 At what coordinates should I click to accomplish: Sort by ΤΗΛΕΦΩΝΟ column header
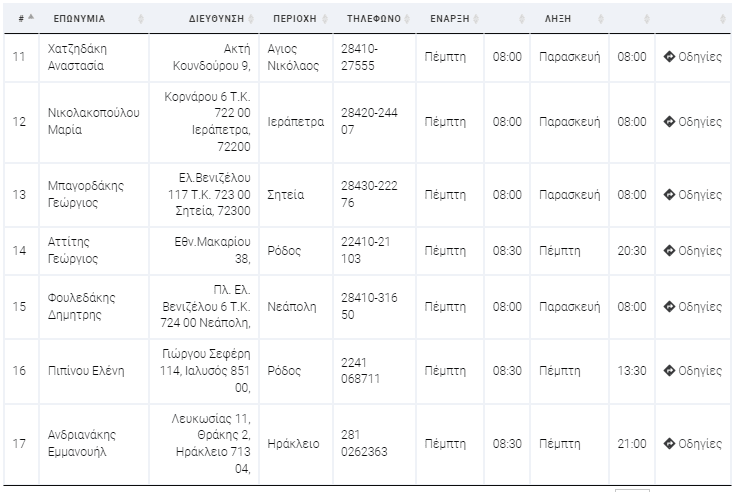(374, 18)
